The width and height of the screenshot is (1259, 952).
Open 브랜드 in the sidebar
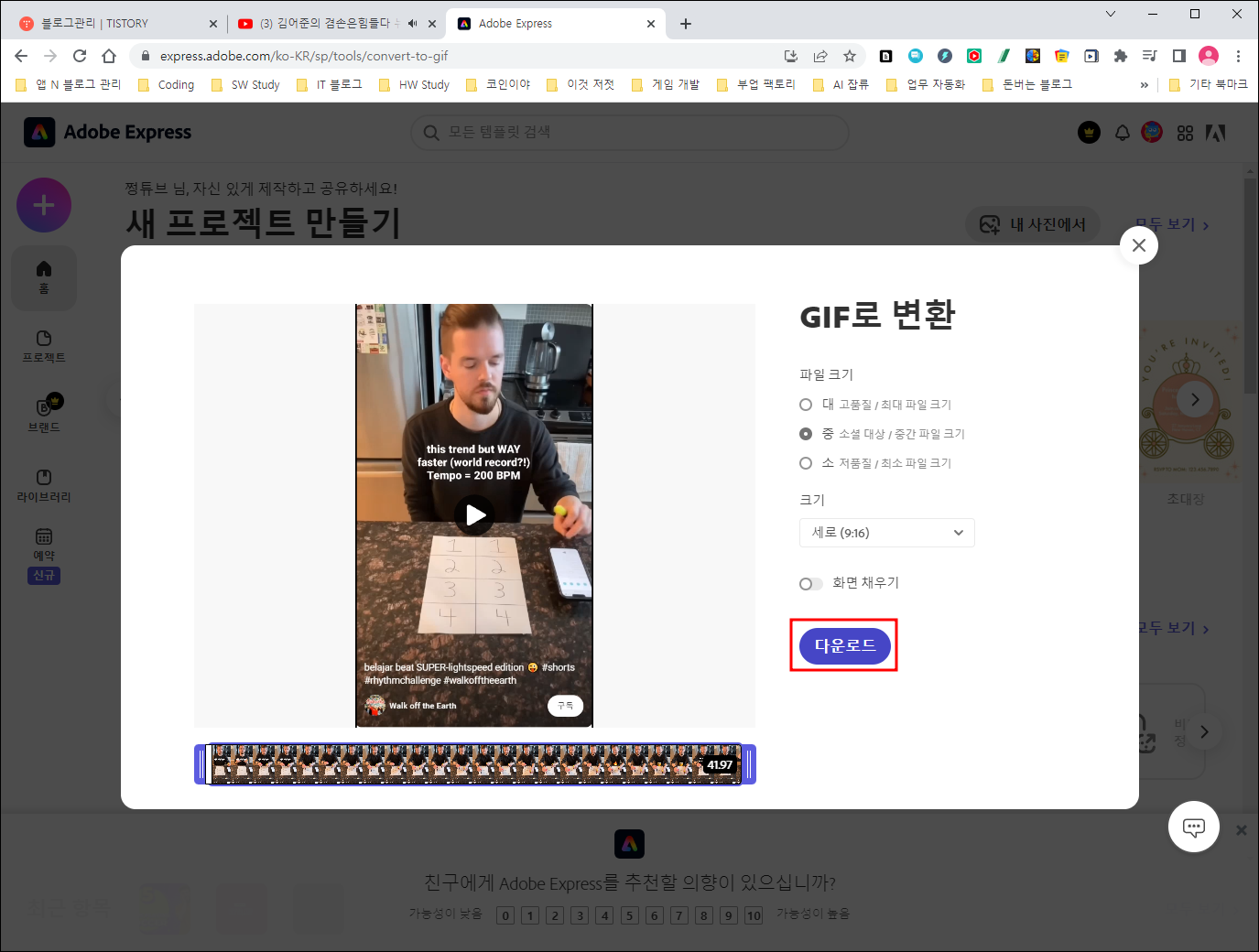(x=44, y=416)
